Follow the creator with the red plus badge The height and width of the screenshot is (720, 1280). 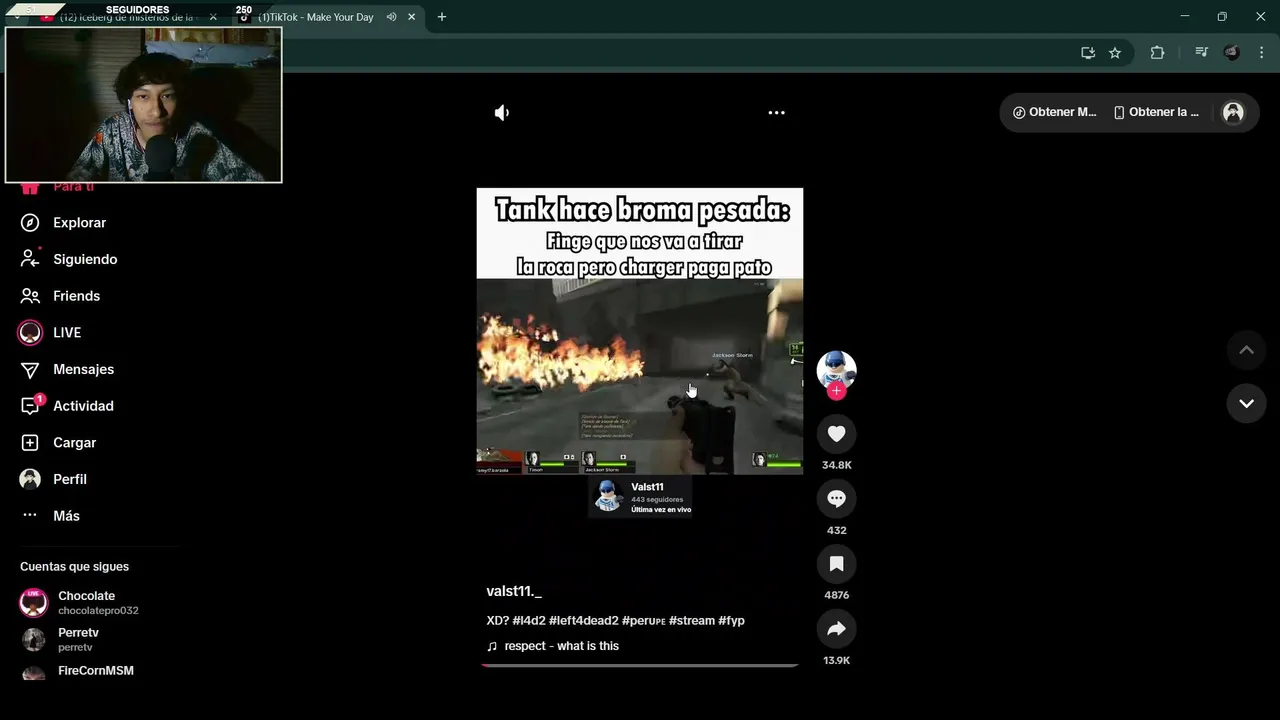[836, 391]
